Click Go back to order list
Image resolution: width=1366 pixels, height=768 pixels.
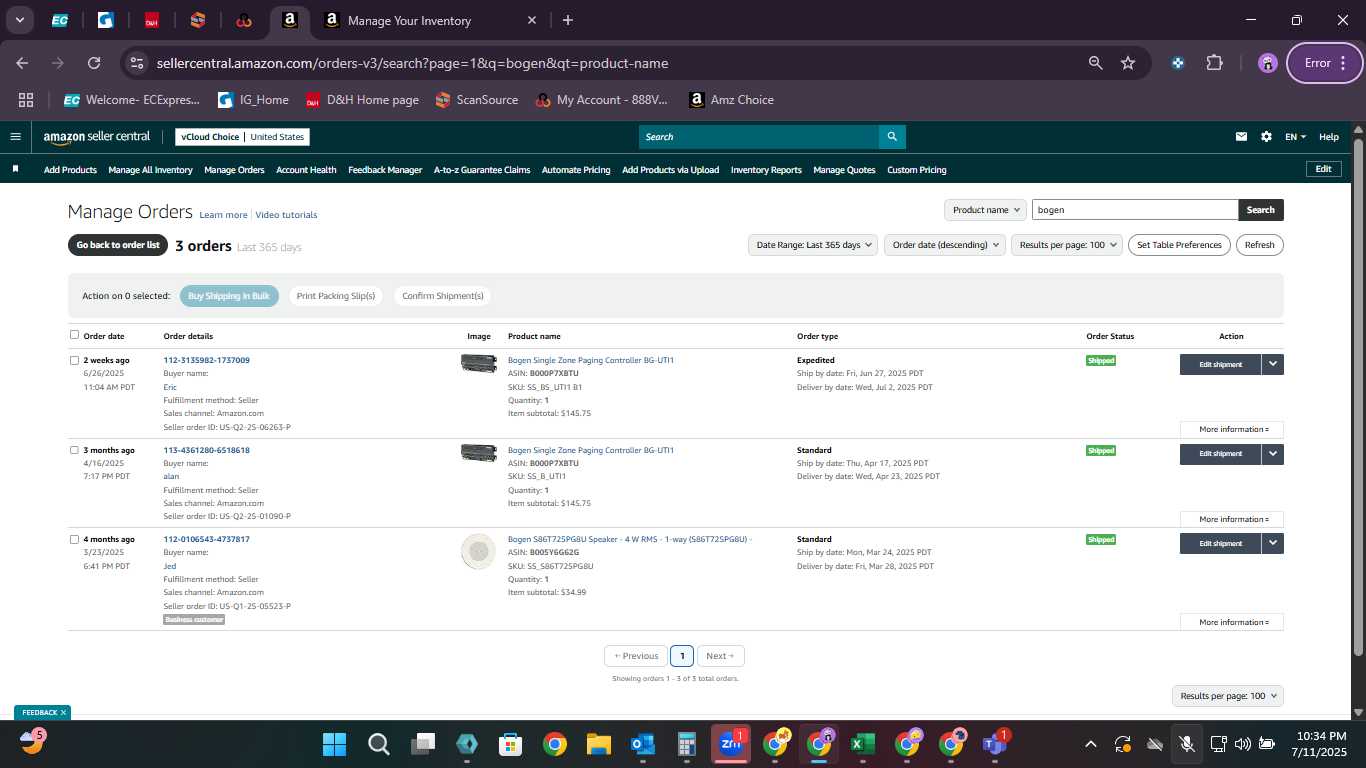[x=118, y=245]
